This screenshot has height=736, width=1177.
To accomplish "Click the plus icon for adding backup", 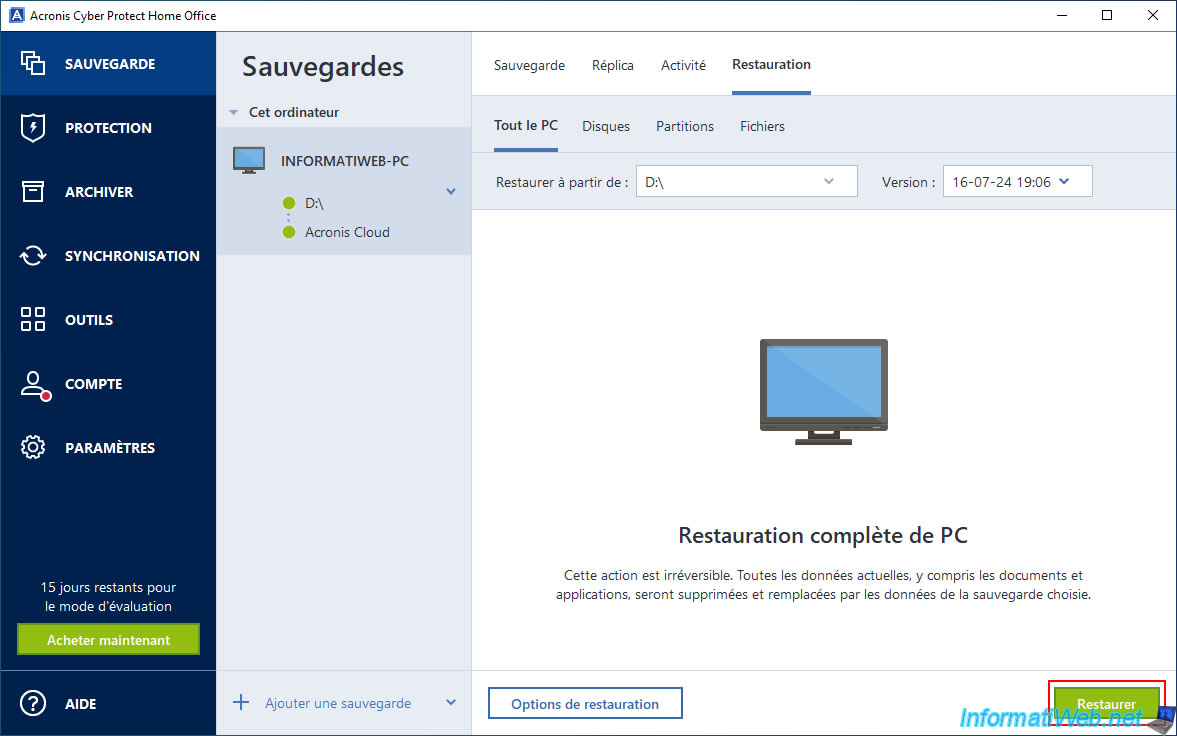I will click(241, 703).
